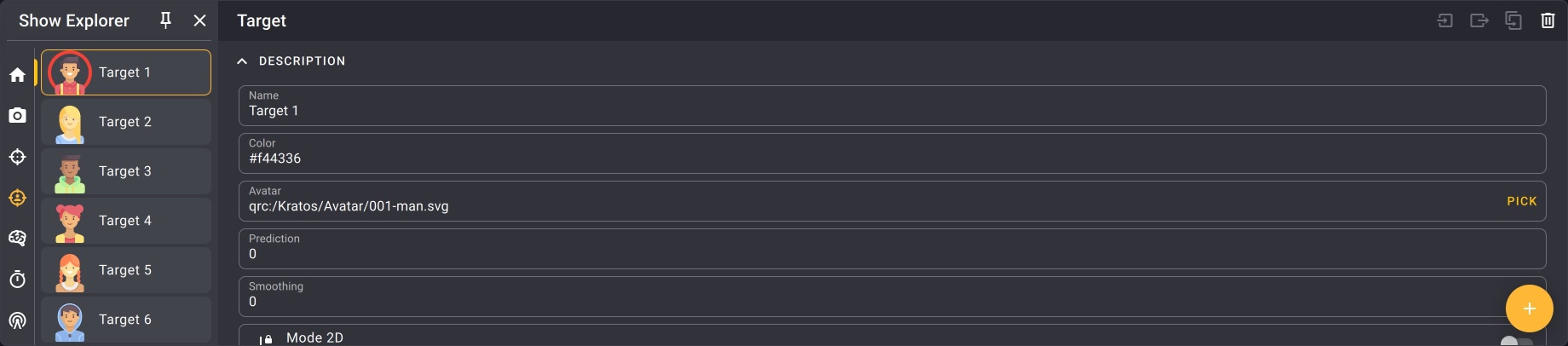
Task: Click the Color field showing #f44336
Action: pyautogui.click(x=891, y=153)
